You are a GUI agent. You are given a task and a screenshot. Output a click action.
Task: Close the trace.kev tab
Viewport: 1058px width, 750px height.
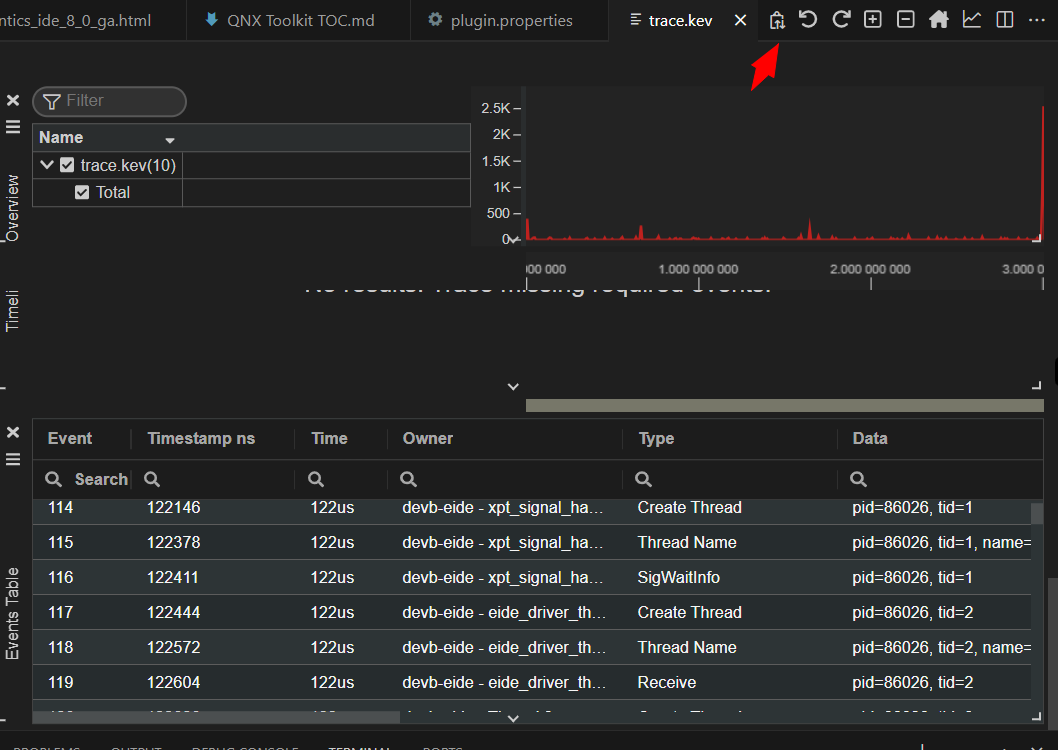click(x=740, y=20)
